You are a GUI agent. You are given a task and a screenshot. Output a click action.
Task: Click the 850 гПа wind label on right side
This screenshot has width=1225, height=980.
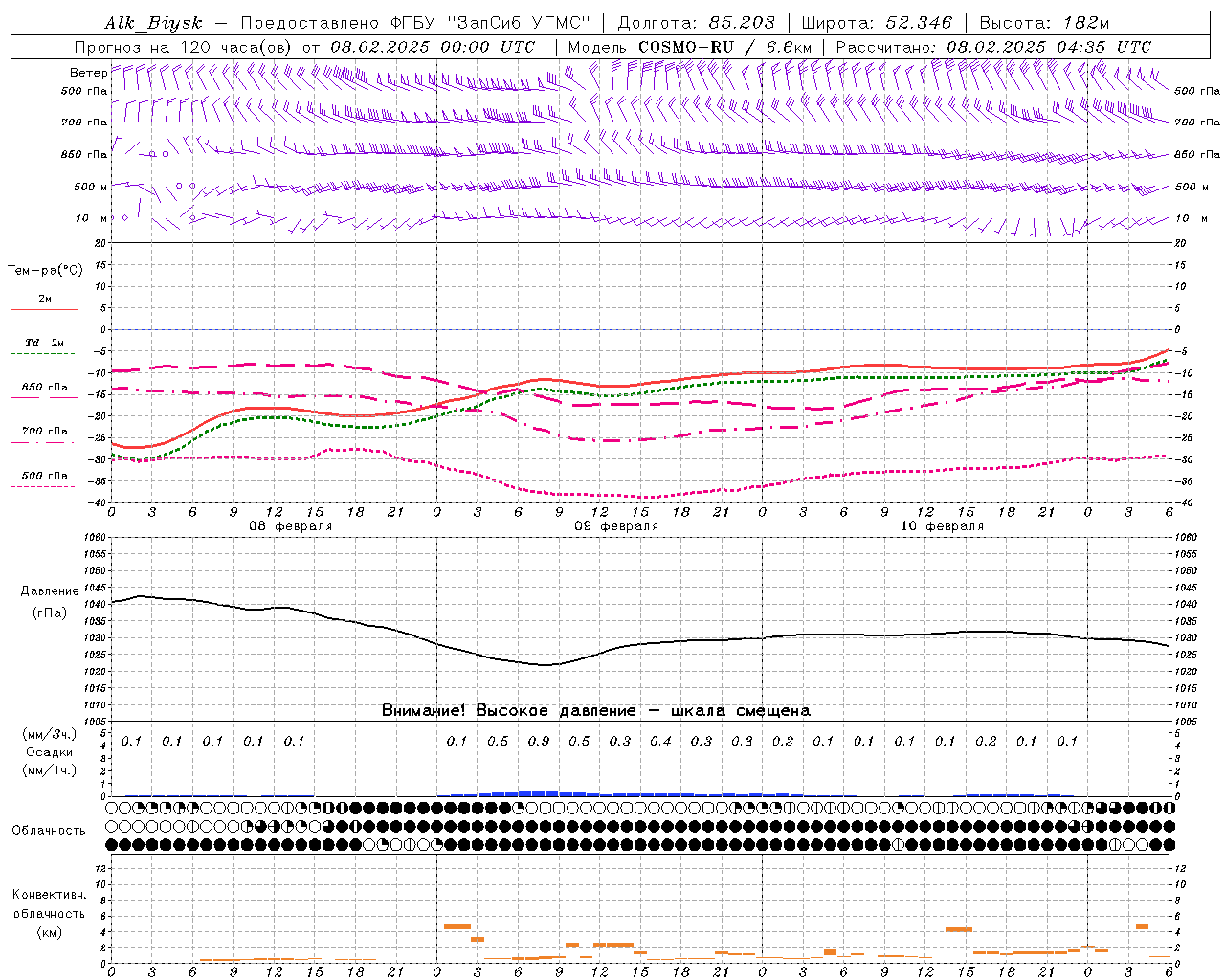[x=1197, y=154]
